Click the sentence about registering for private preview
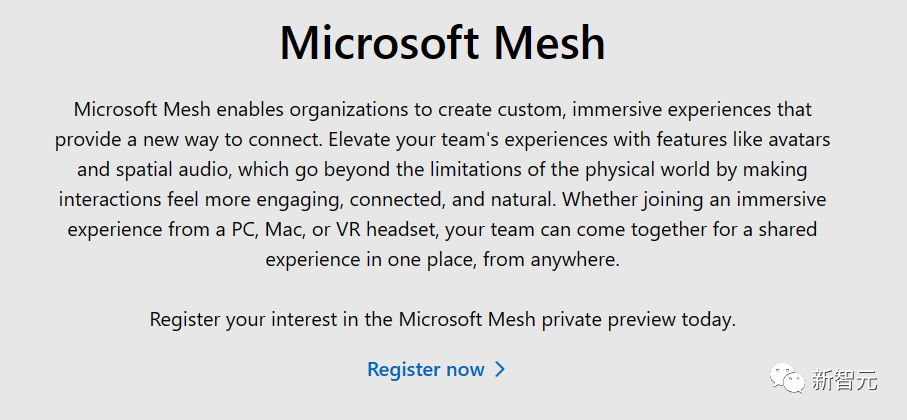 coord(442,320)
